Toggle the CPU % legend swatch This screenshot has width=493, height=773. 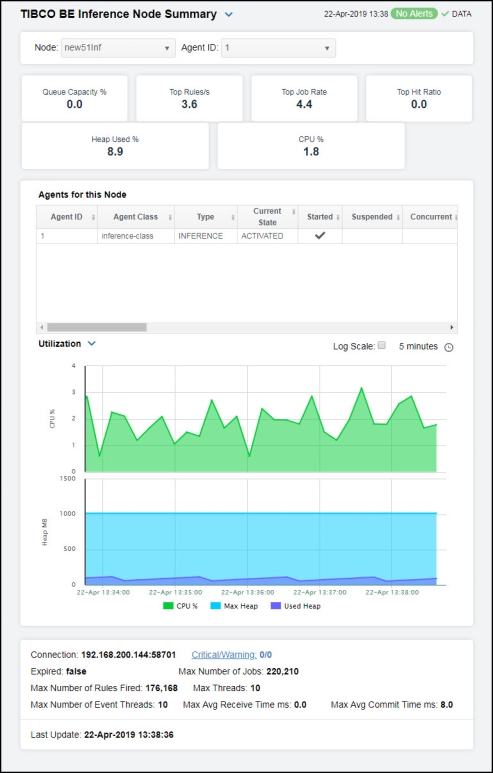(x=169, y=606)
